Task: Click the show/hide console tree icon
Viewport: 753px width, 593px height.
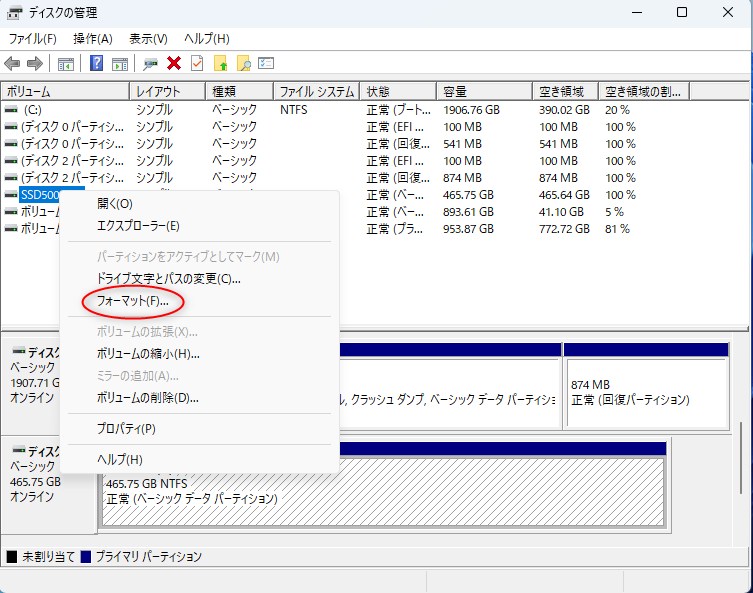Action: click(66, 64)
